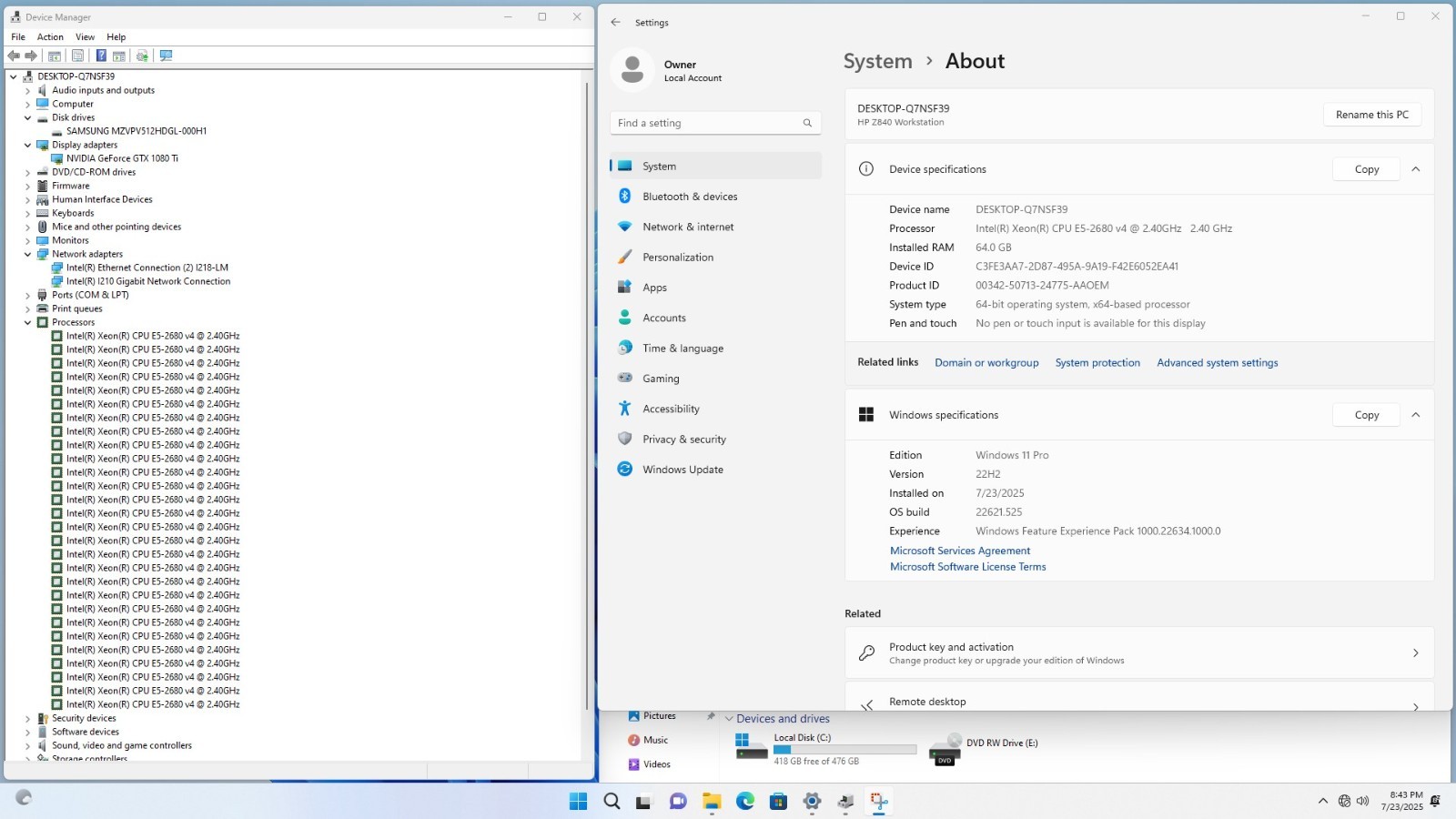The height and width of the screenshot is (819, 1456).
Task: Click the Update device driver toolbar icon
Action: (x=142, y=56)
